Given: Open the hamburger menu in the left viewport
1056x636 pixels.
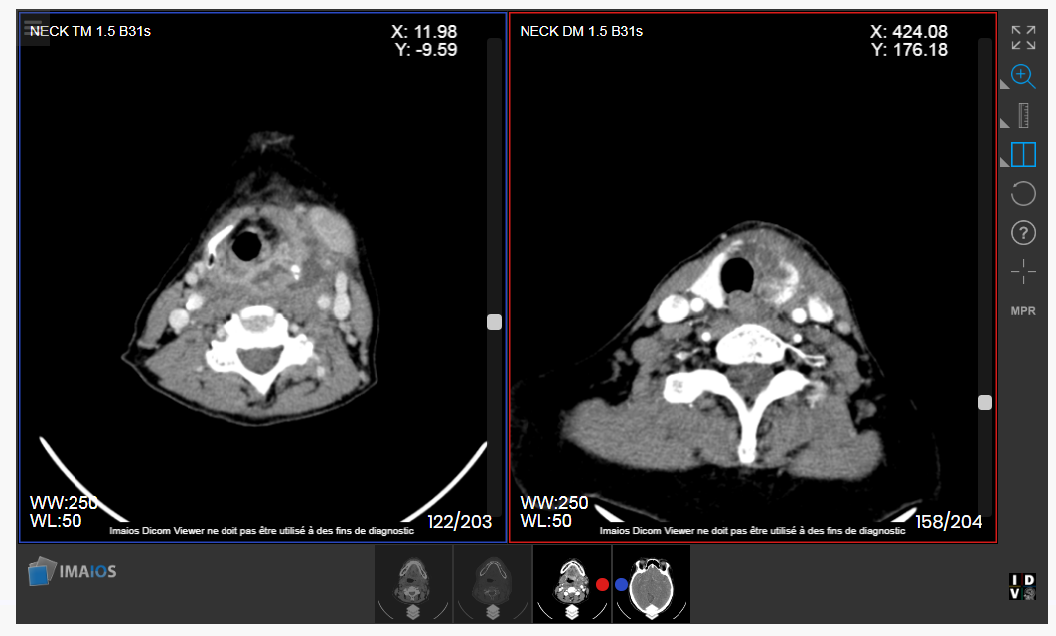Looking at the screenshot, I should tap(34, 28).
